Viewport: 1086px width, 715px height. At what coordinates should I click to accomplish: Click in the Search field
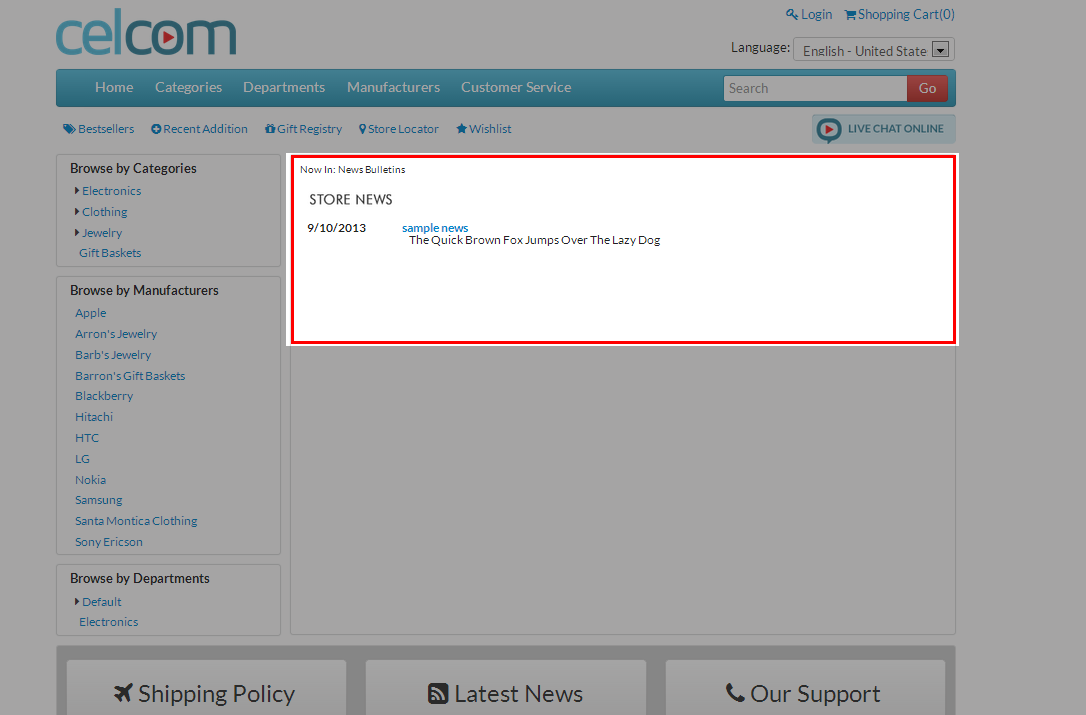coord(815,88)
